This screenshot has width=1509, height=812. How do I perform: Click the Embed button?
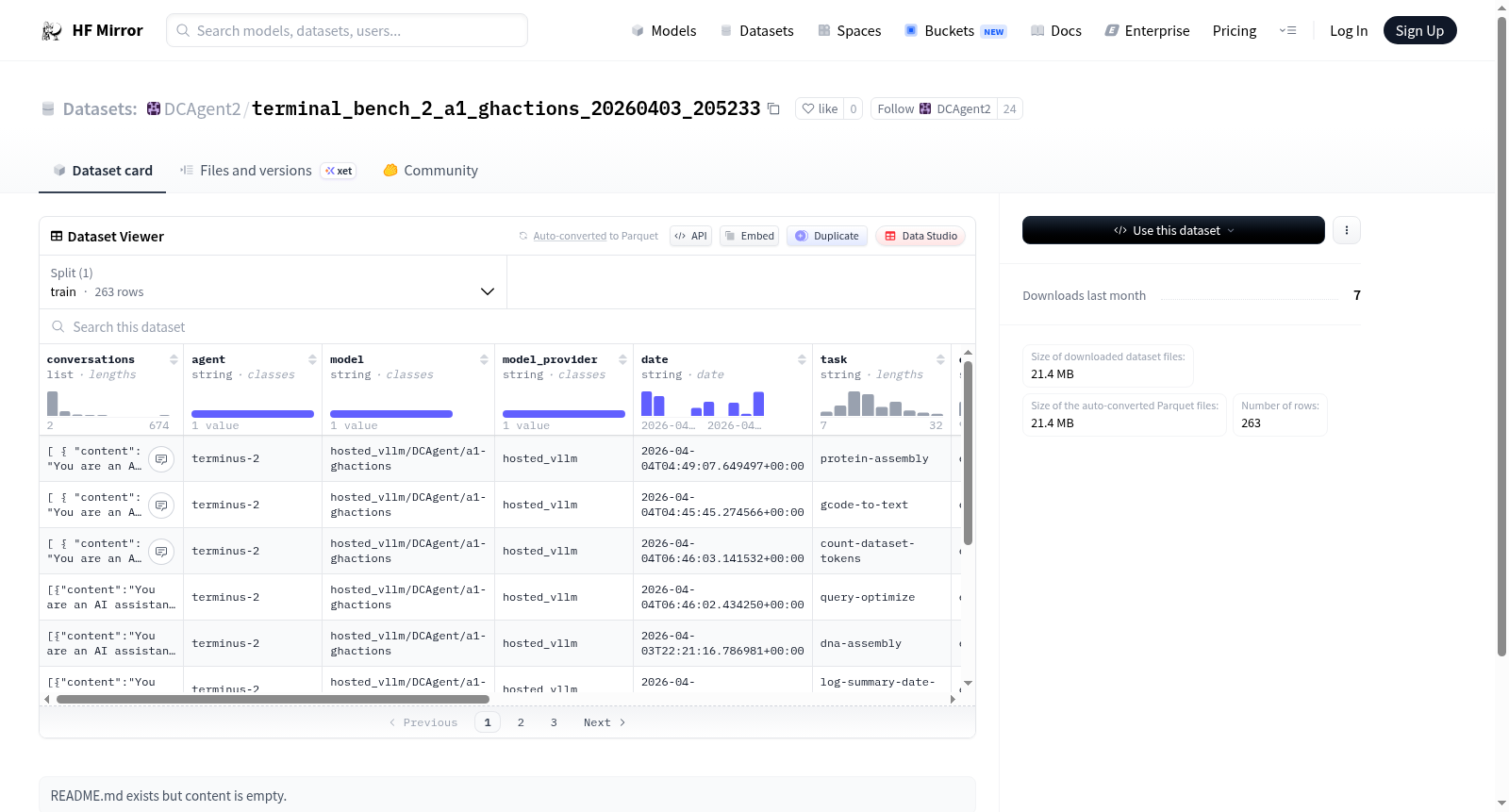(x=749, y=236)
